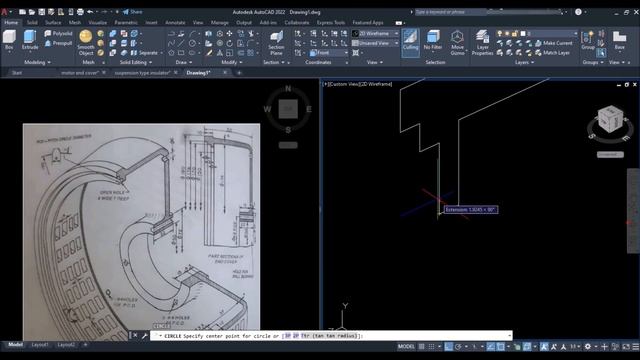Expand the Groups panel
Image resolution: width=640 pixels, height=360 pixels.
[593, 62]
